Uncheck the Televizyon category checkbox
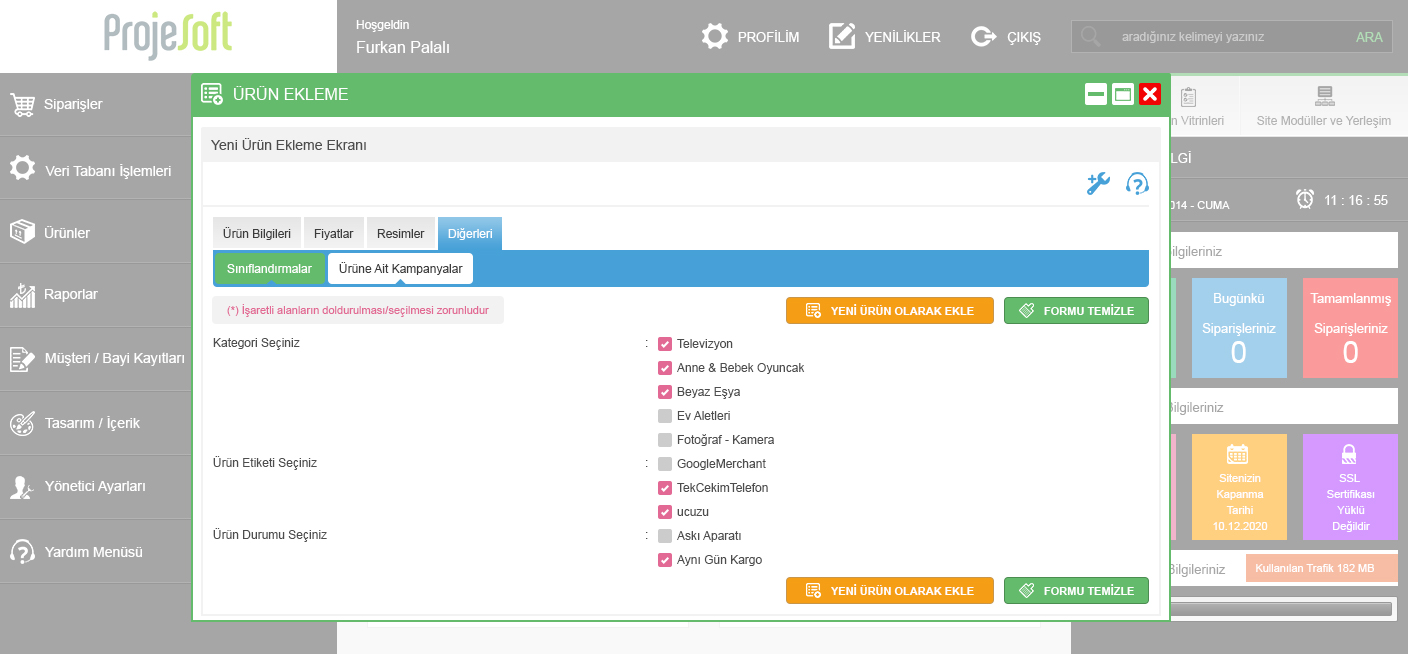 pos(665,344)
